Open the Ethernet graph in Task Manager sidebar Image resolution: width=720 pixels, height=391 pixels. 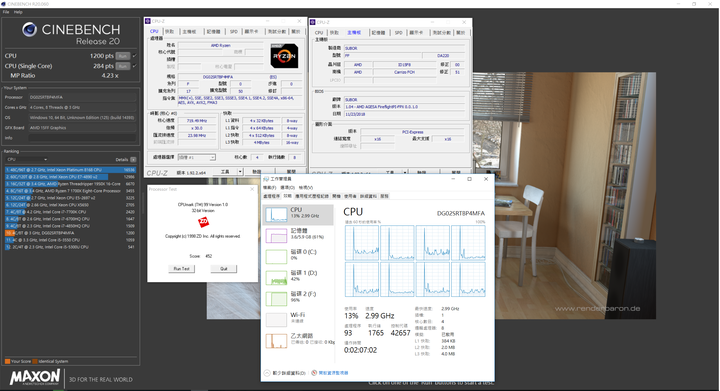(276, 341)
